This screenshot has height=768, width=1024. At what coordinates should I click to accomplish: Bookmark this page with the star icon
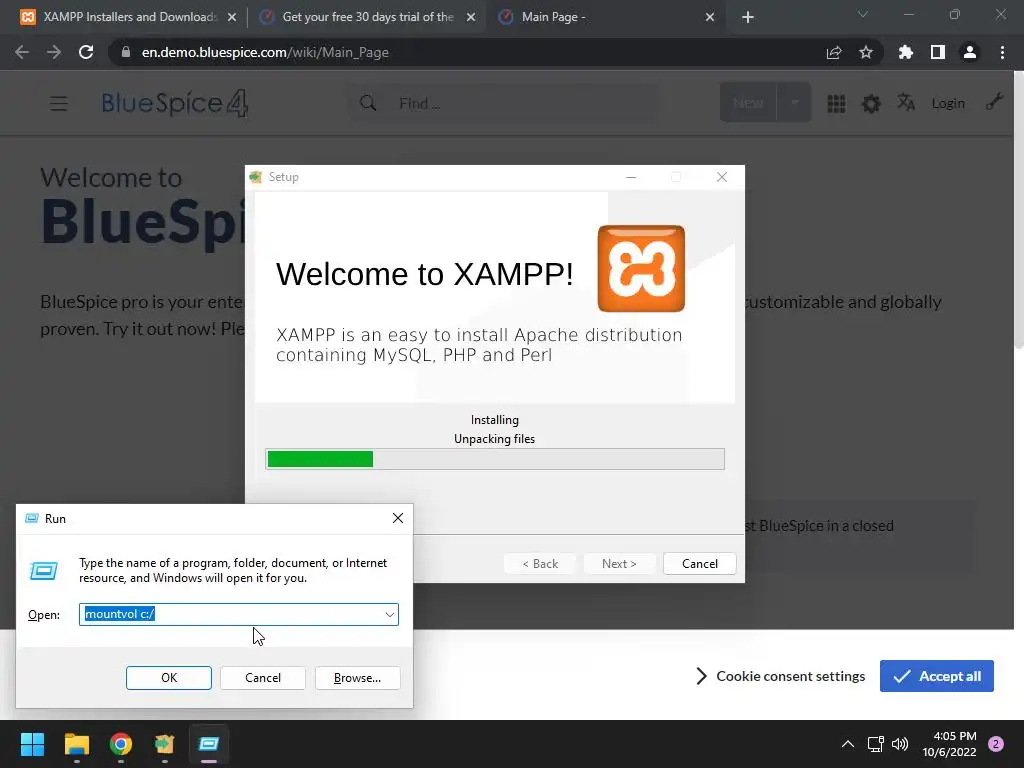866,52
